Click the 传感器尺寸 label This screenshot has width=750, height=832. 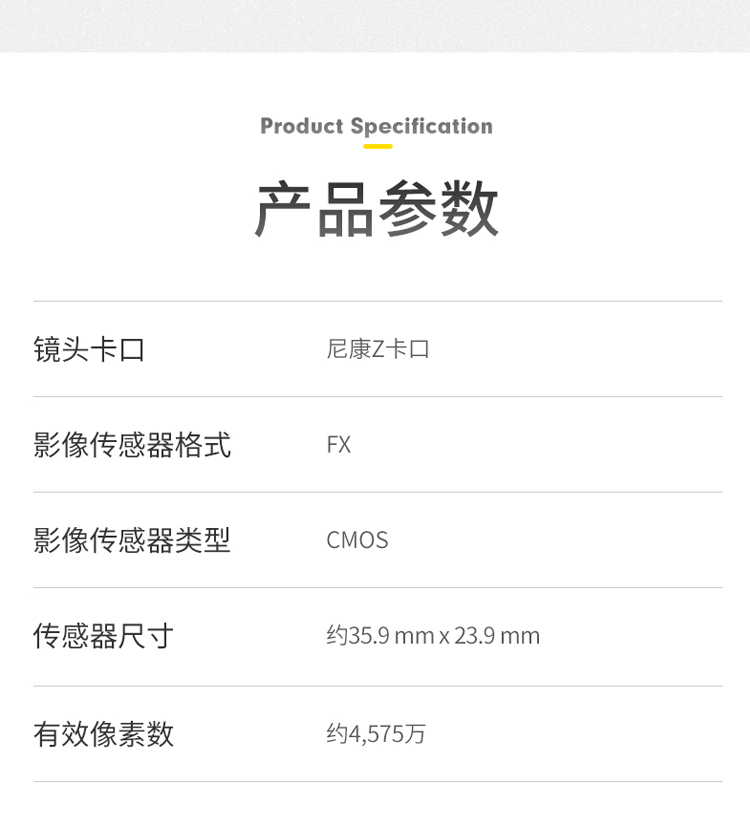click(103, 636)
